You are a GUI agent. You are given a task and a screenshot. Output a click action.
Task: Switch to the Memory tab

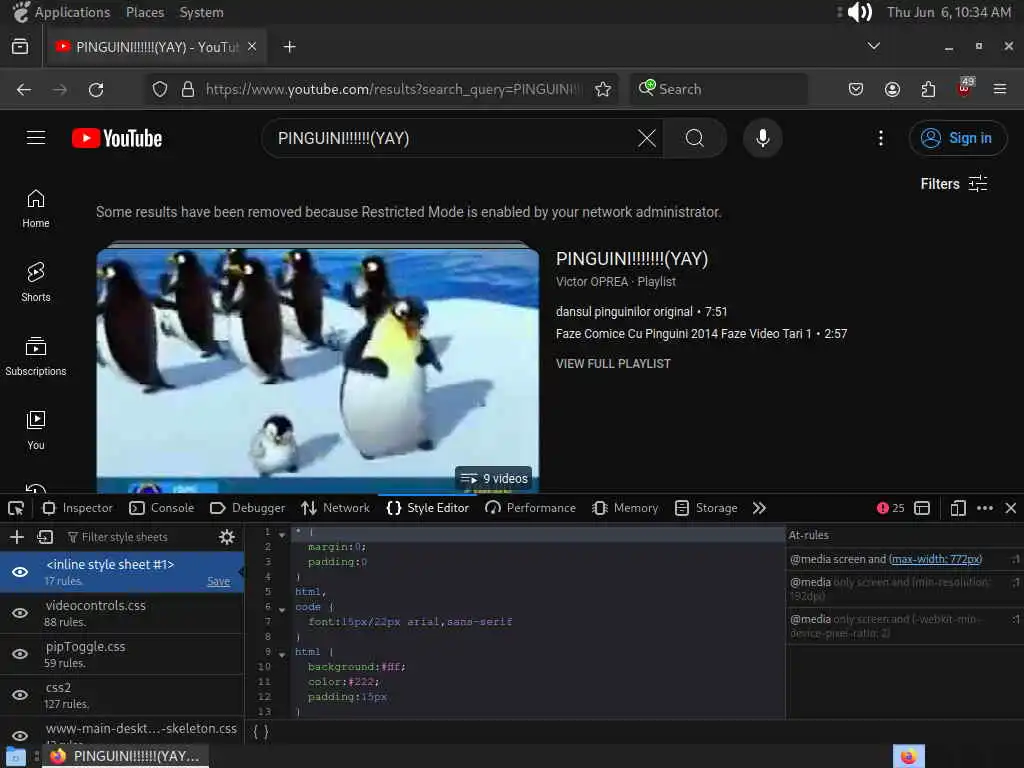click(x=625, y=508)
